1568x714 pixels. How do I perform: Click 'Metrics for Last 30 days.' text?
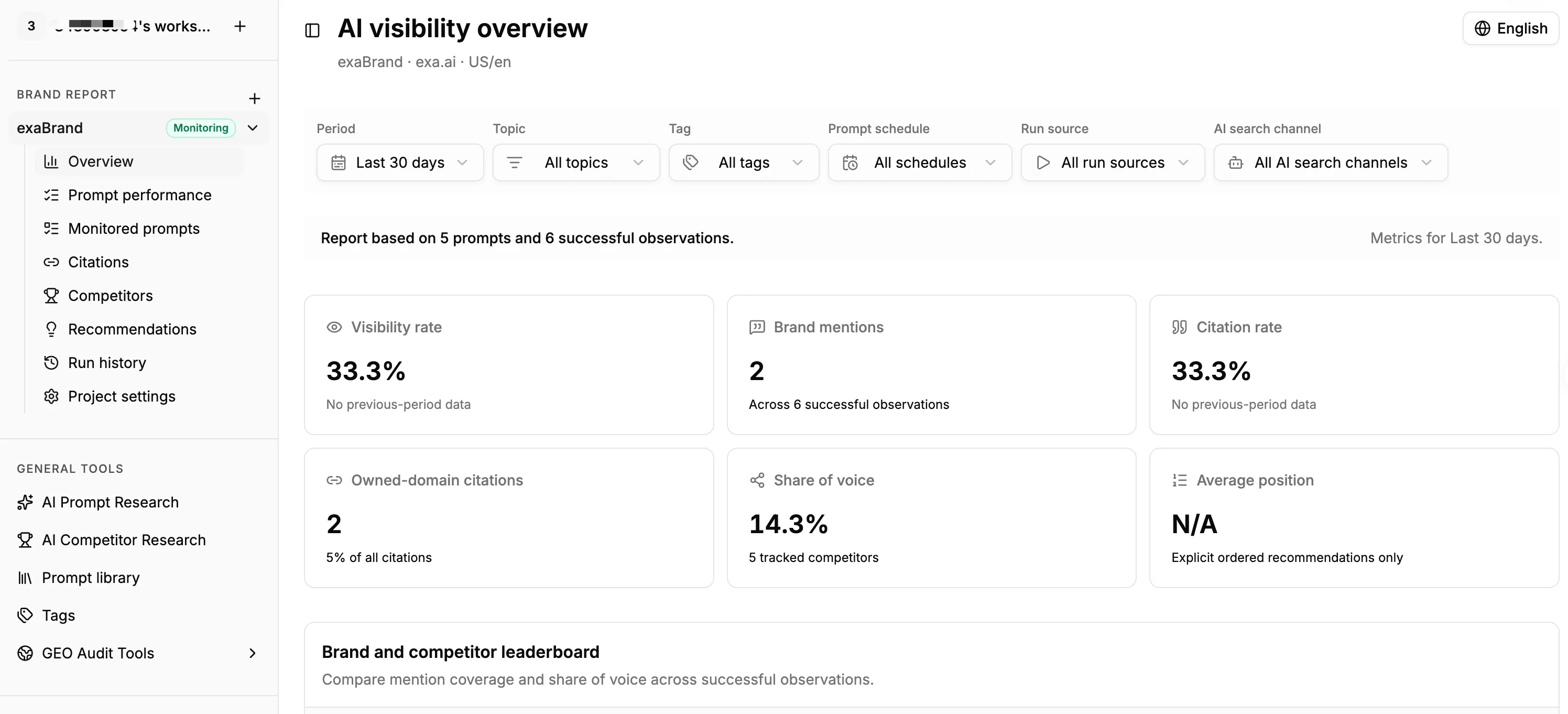[x=1456, y=238]
